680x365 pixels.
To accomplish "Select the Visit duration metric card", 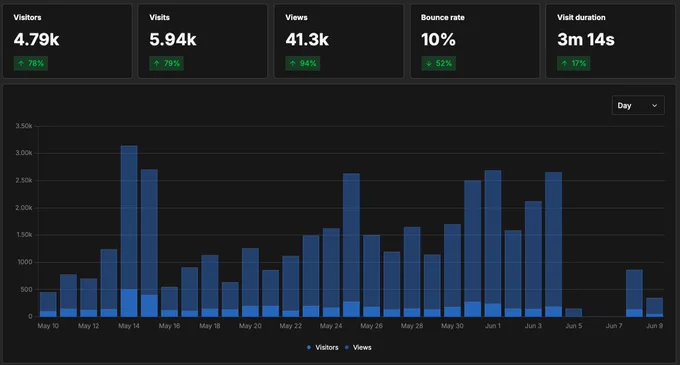I will (611, 41).
